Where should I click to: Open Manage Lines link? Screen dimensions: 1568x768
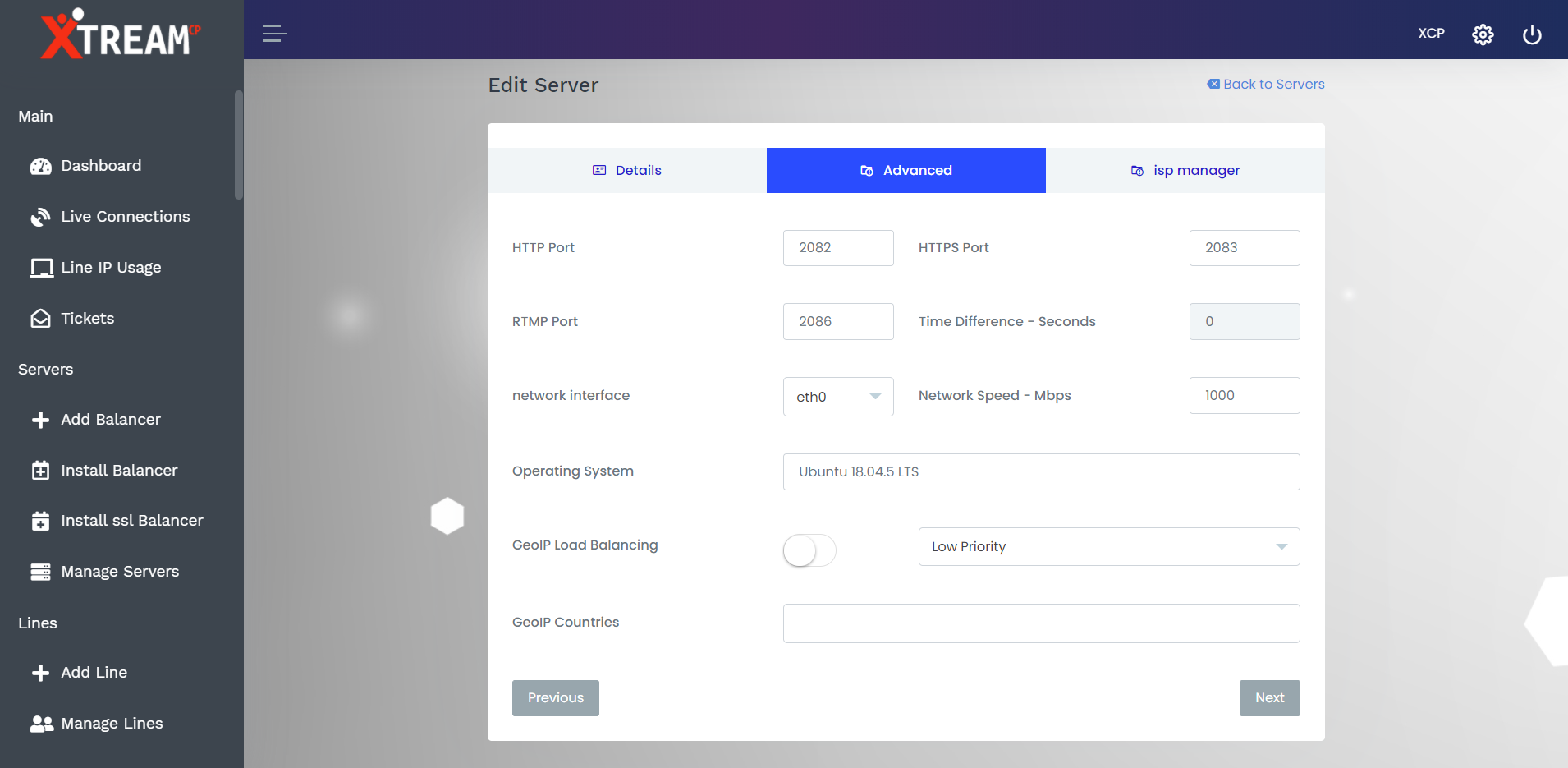112,724
